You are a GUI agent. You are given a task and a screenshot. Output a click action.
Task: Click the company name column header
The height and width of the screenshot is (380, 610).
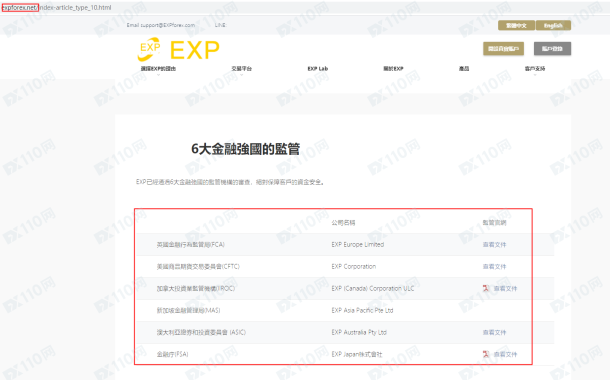point(343,222)
